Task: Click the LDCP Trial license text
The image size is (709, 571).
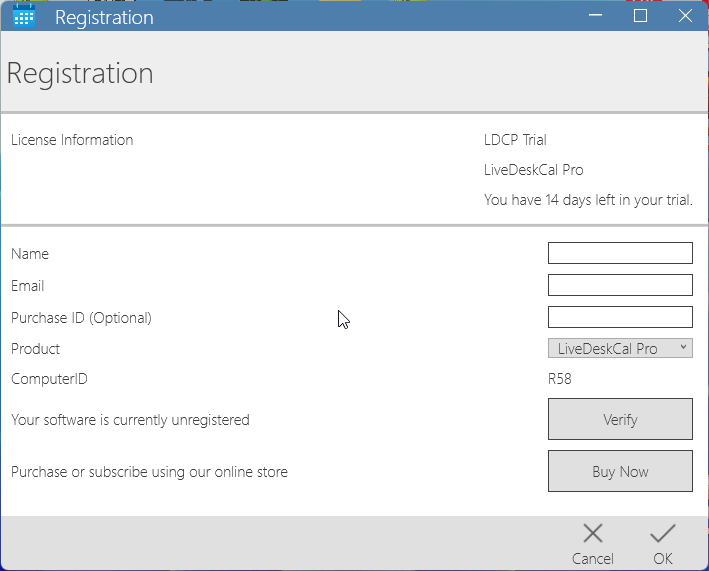Action: click(x=515, y=140)
